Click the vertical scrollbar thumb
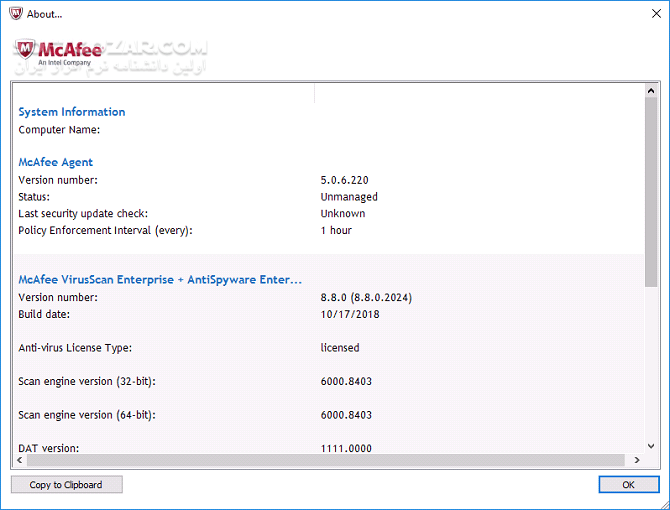 click(x=651, y=192)
